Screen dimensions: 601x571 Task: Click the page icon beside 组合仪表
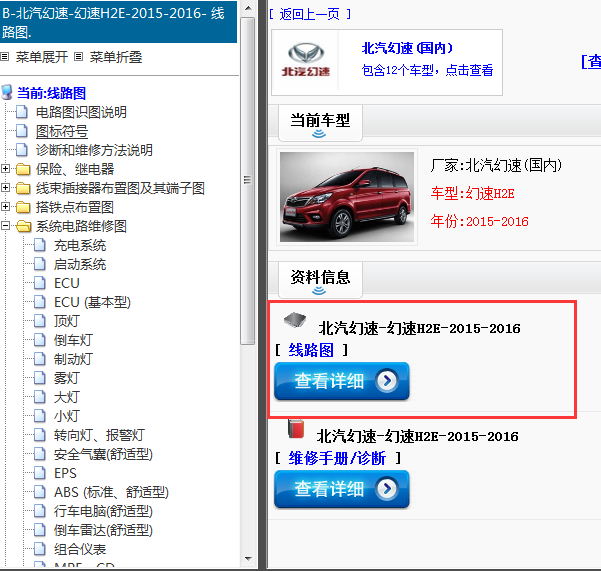pyautogui.click(x=39, y=549)
